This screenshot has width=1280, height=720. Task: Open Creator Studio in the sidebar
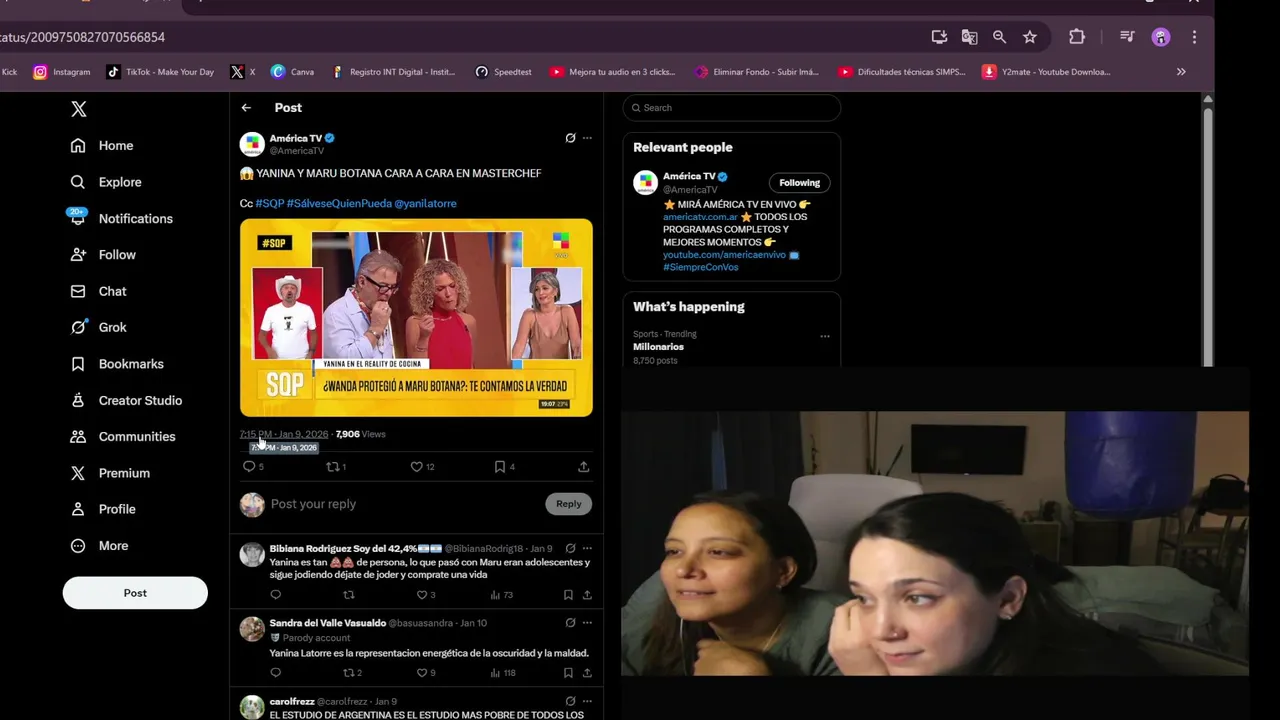pyautogui.click(x=126, y=400)
